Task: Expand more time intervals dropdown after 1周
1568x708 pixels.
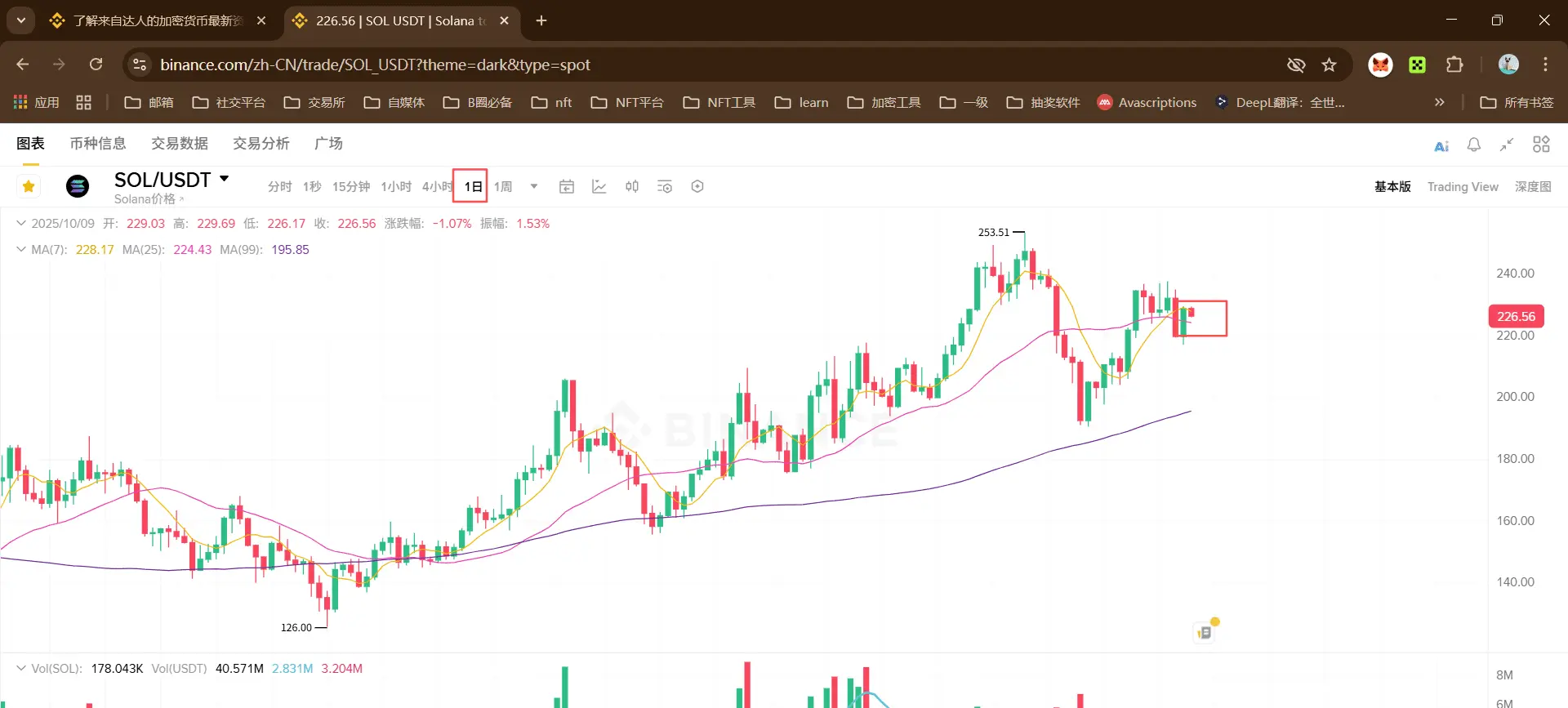Action: coord(534,187)
